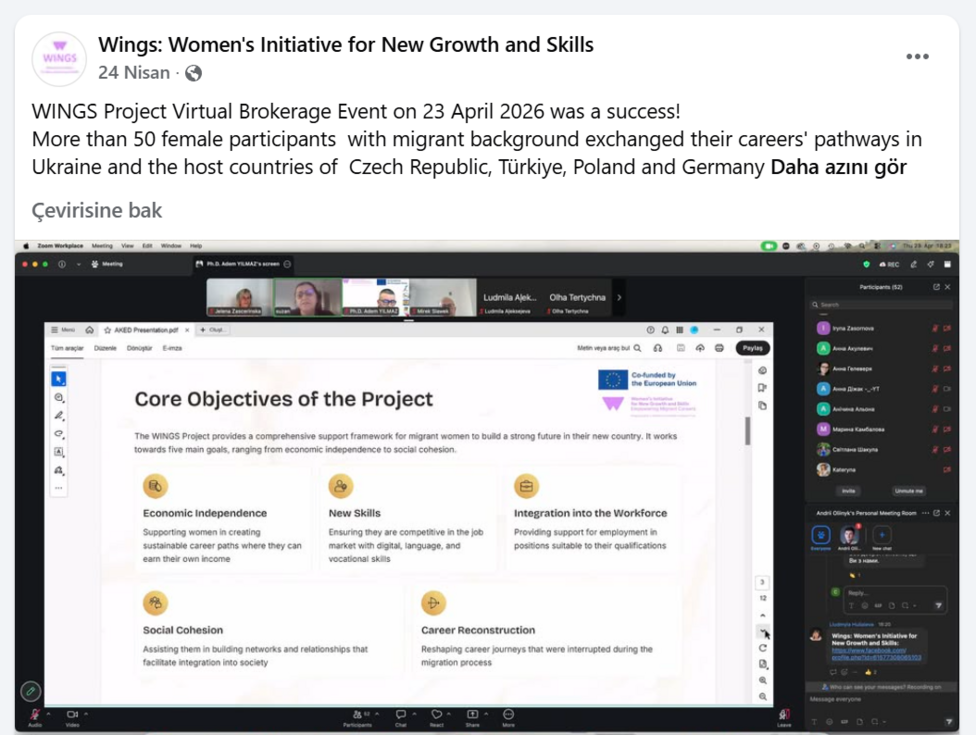976x735 pixels.
Task: Open the Zoom Workplace menu
Action: point(60,246)
